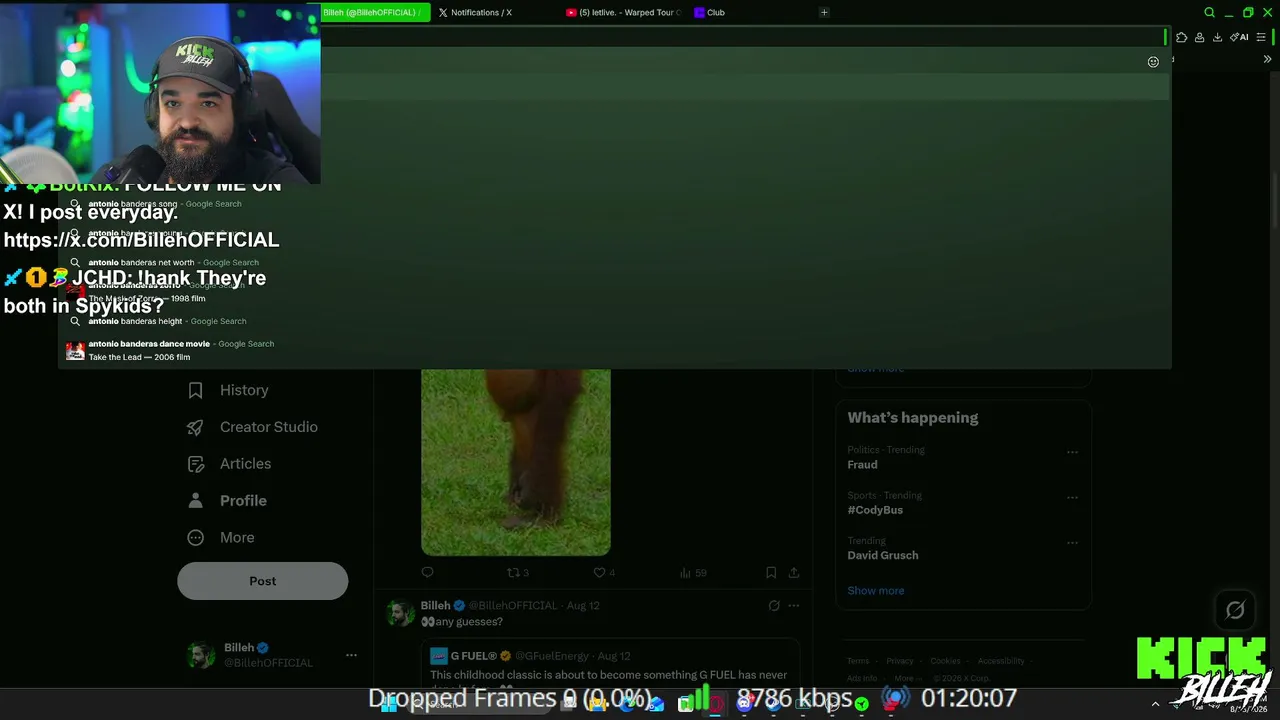
Task: View analytics for the post with 59 views
Action: click(693, 572)
